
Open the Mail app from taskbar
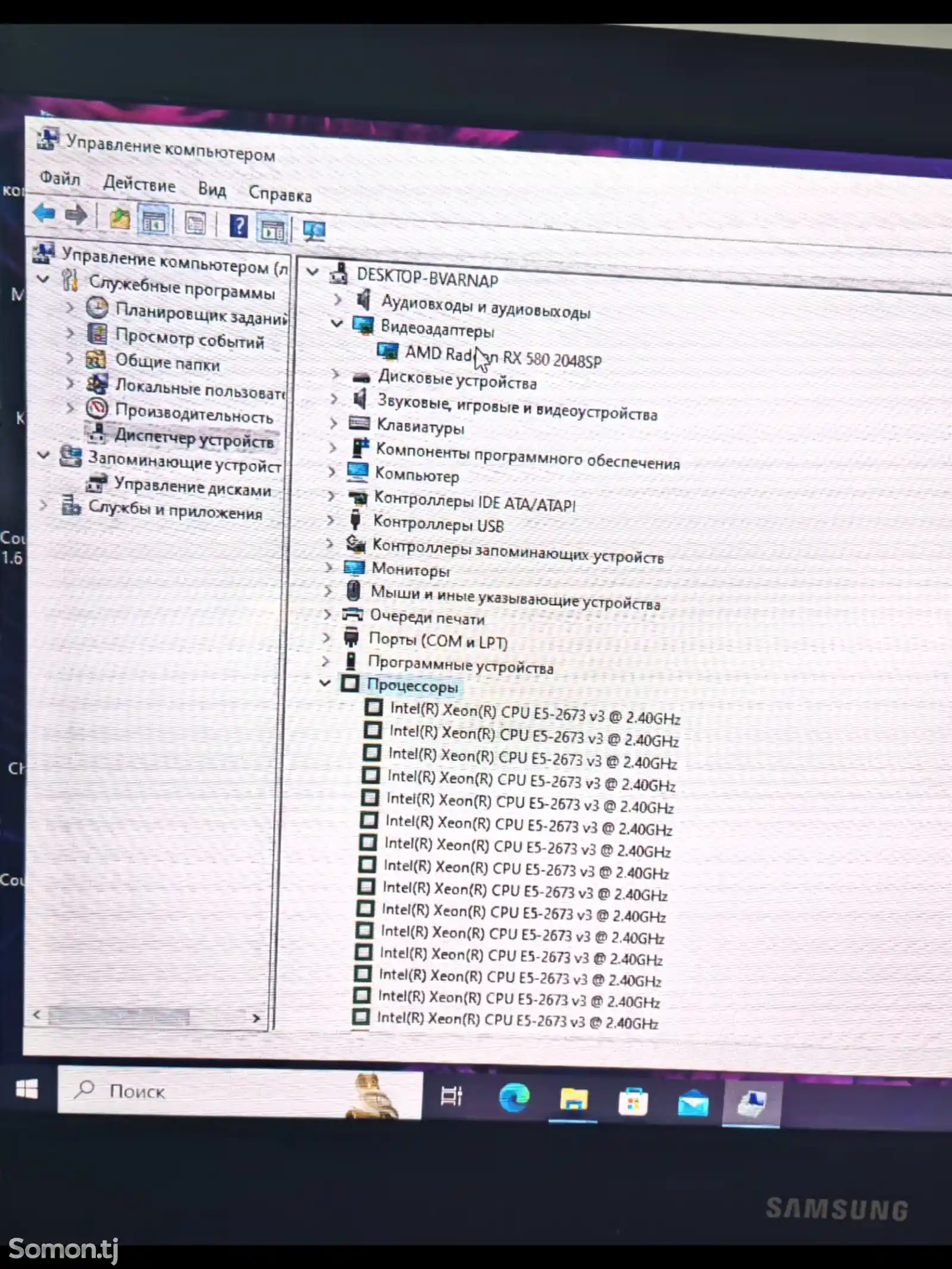tap(693, 1104)
